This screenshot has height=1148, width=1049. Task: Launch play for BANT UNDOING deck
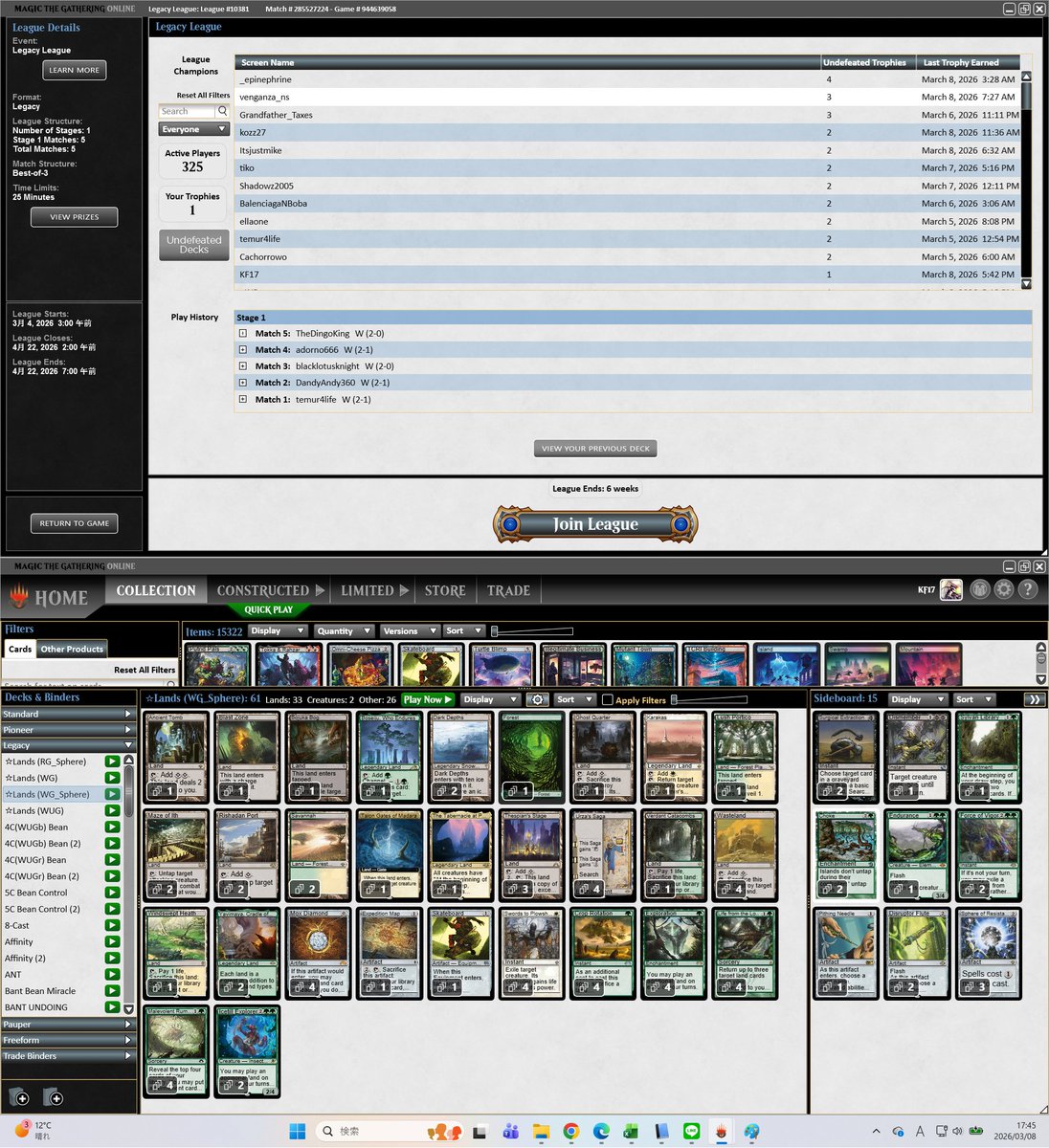pos(113,1007)
